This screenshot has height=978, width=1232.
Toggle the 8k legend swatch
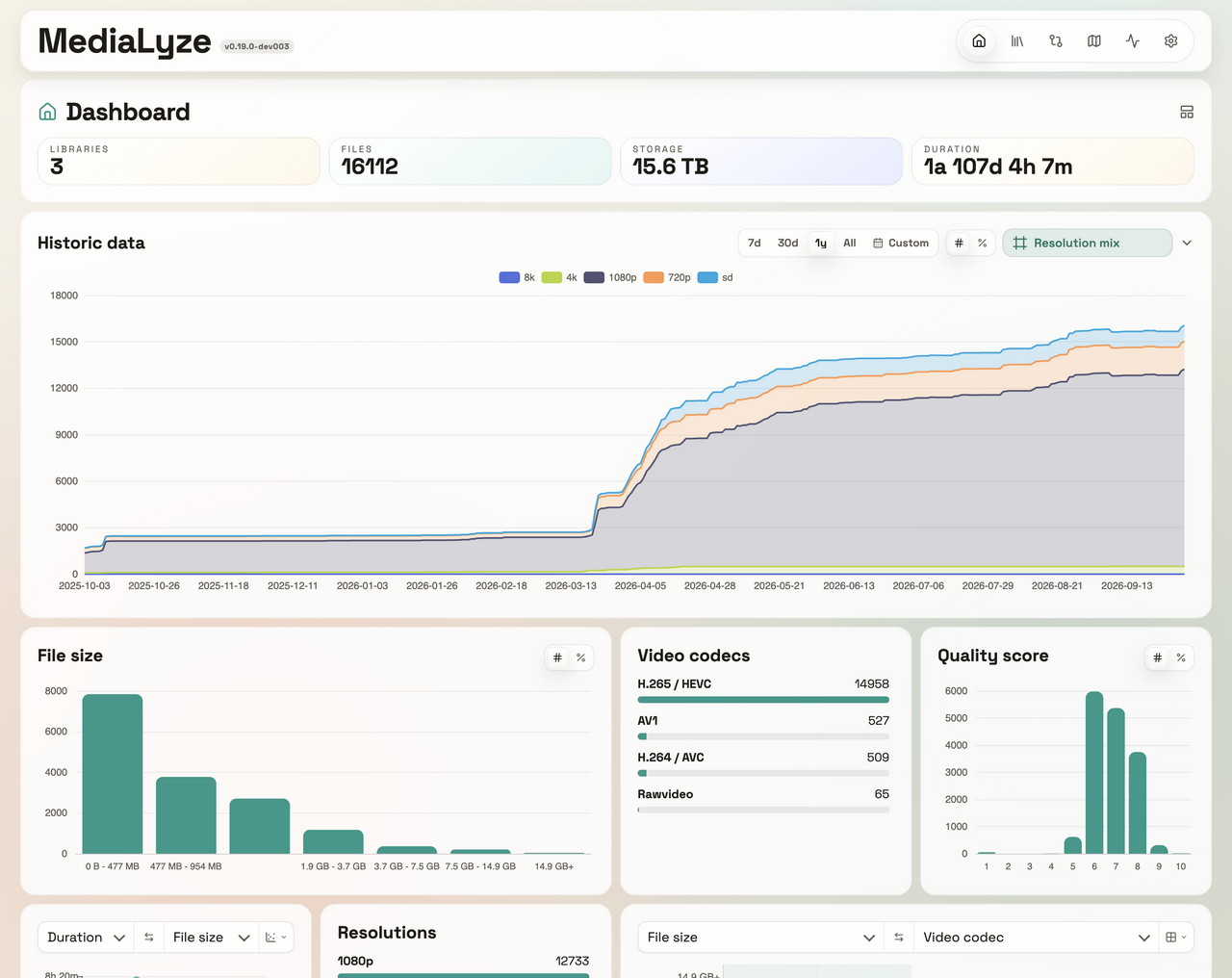(x=509, y=277)
